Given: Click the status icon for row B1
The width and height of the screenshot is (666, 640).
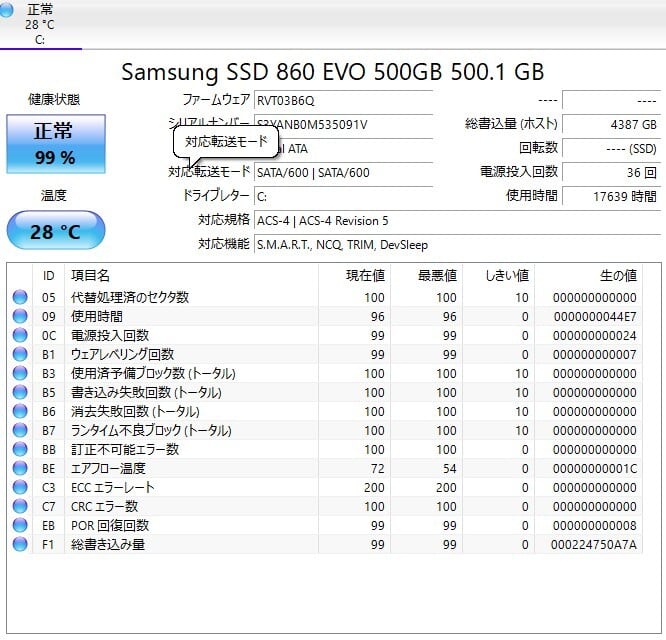Looking at the screenshot, I should (x=20, y=354).
